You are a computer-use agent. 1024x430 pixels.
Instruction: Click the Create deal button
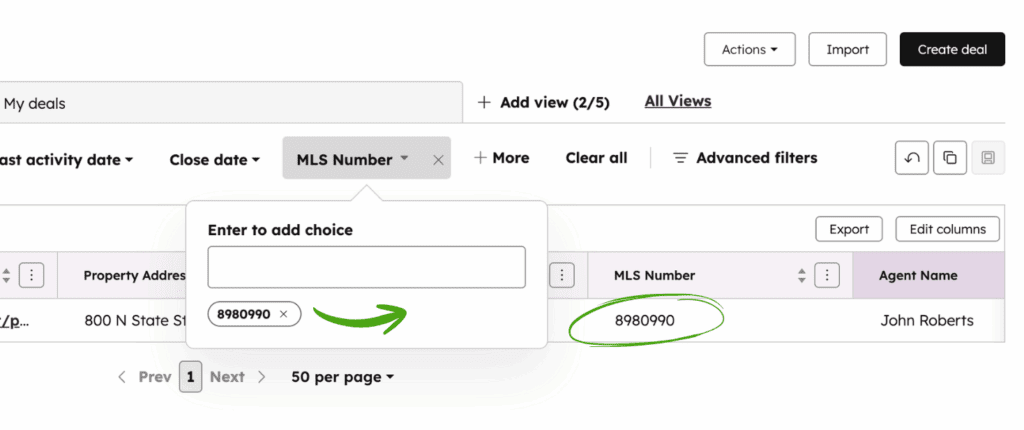pos(951,49)
